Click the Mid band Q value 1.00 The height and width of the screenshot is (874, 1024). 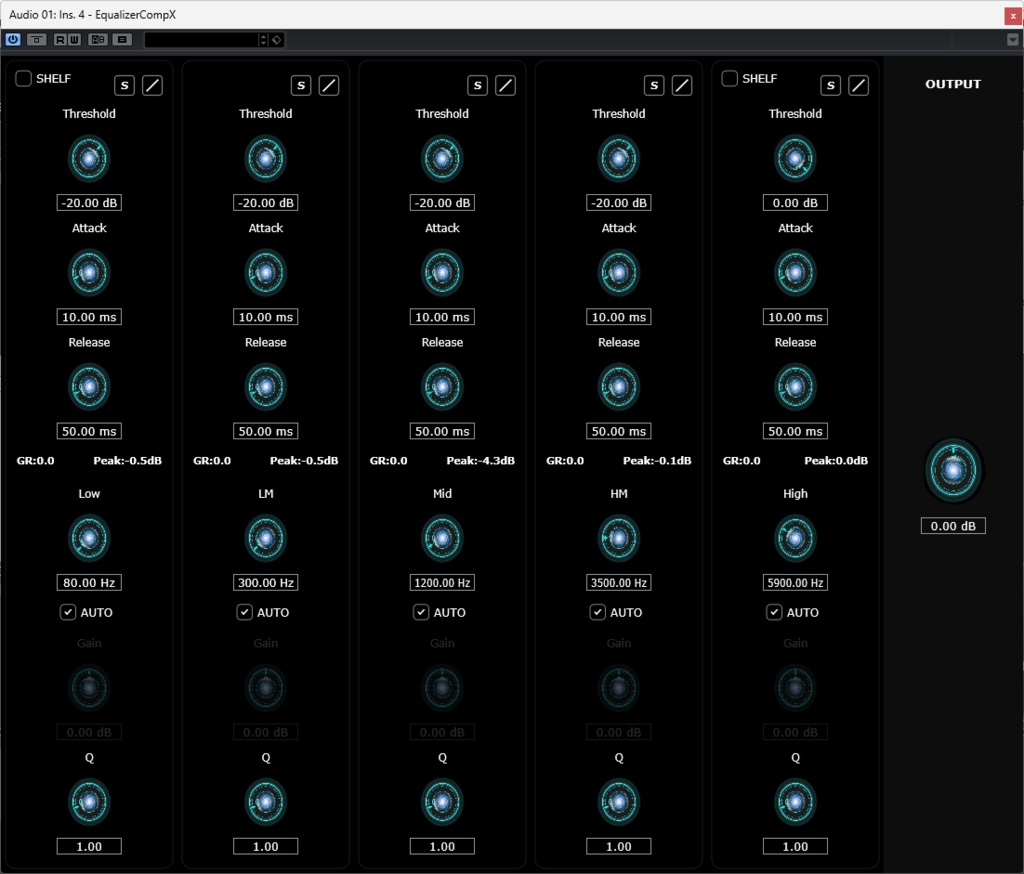[442, 847]
